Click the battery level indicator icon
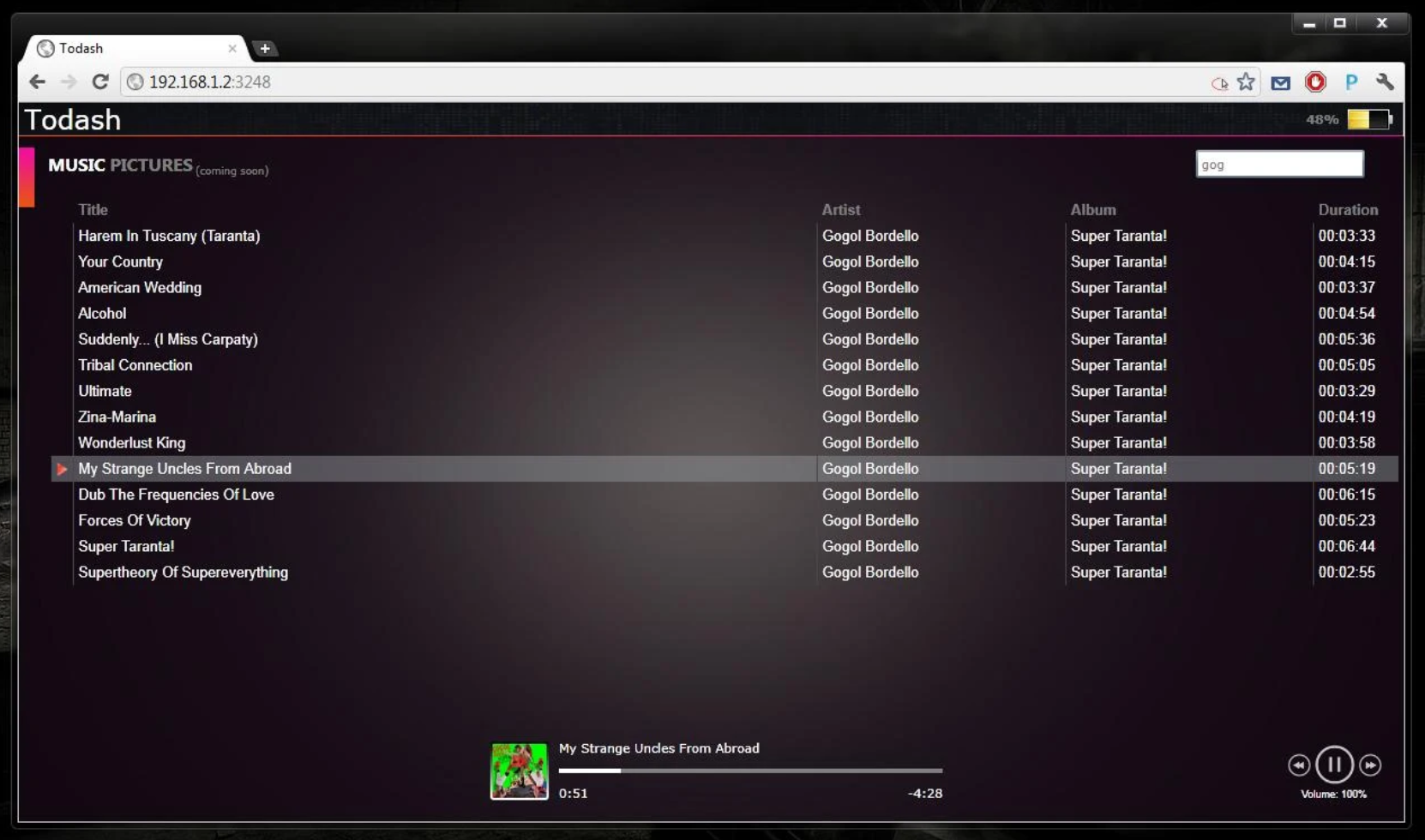Image resolution: width=1425 pixels, height=840 pixels. pyautogui.click(x=1369, y=119)
